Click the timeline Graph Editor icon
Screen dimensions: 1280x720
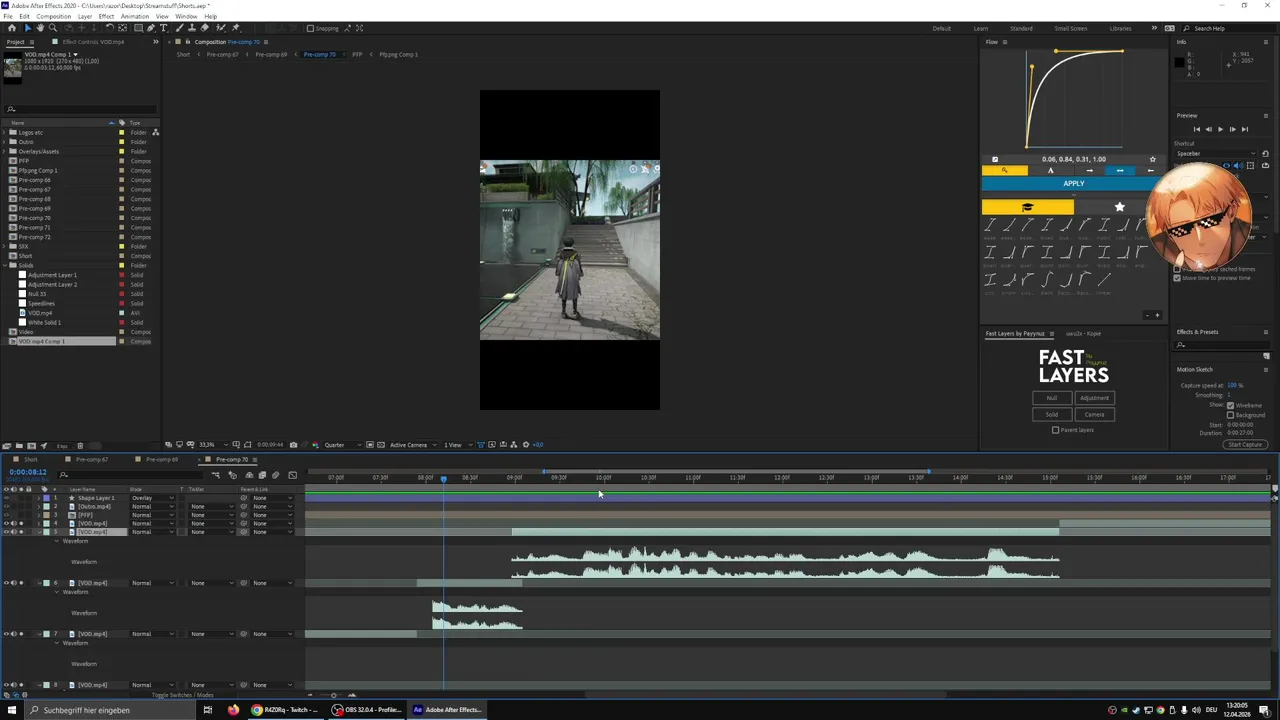pos(292,476)
